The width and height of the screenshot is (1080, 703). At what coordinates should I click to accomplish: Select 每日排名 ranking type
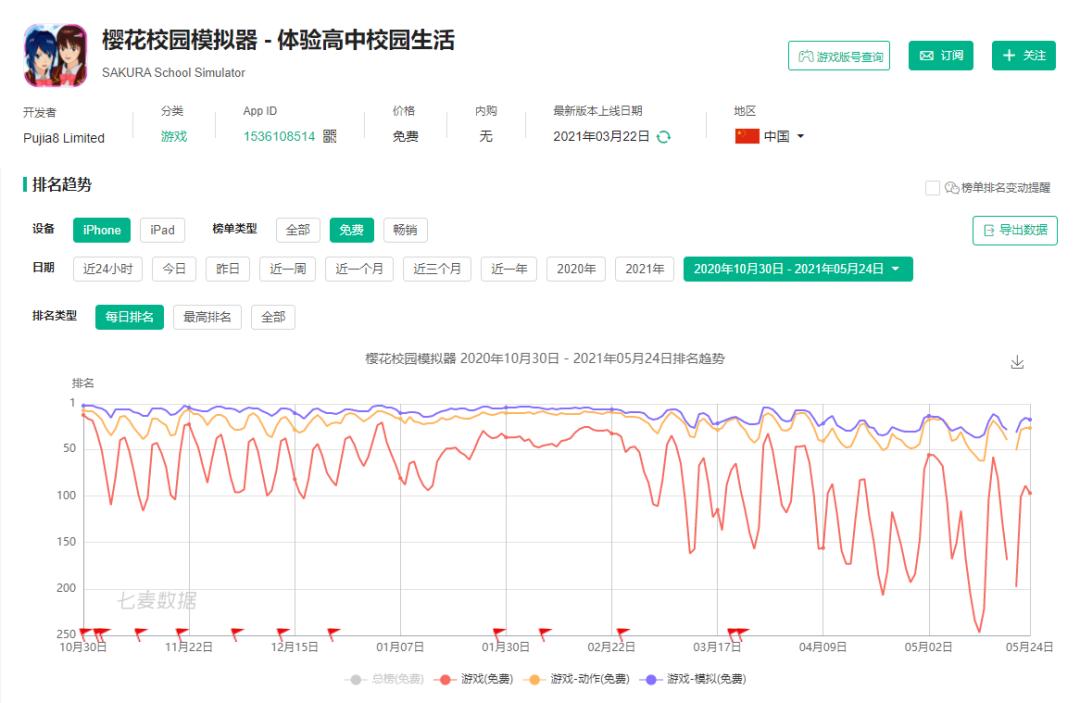pos(129,317)
